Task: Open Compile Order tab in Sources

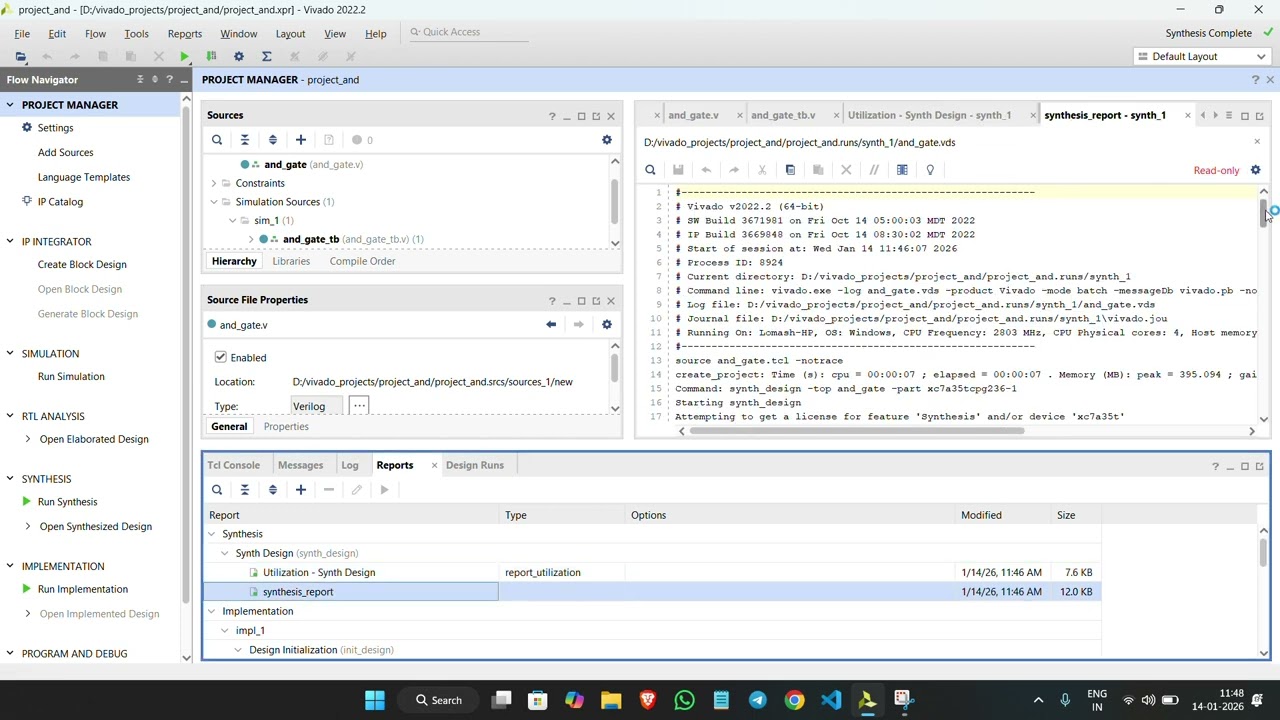Action: pos(362,261)
